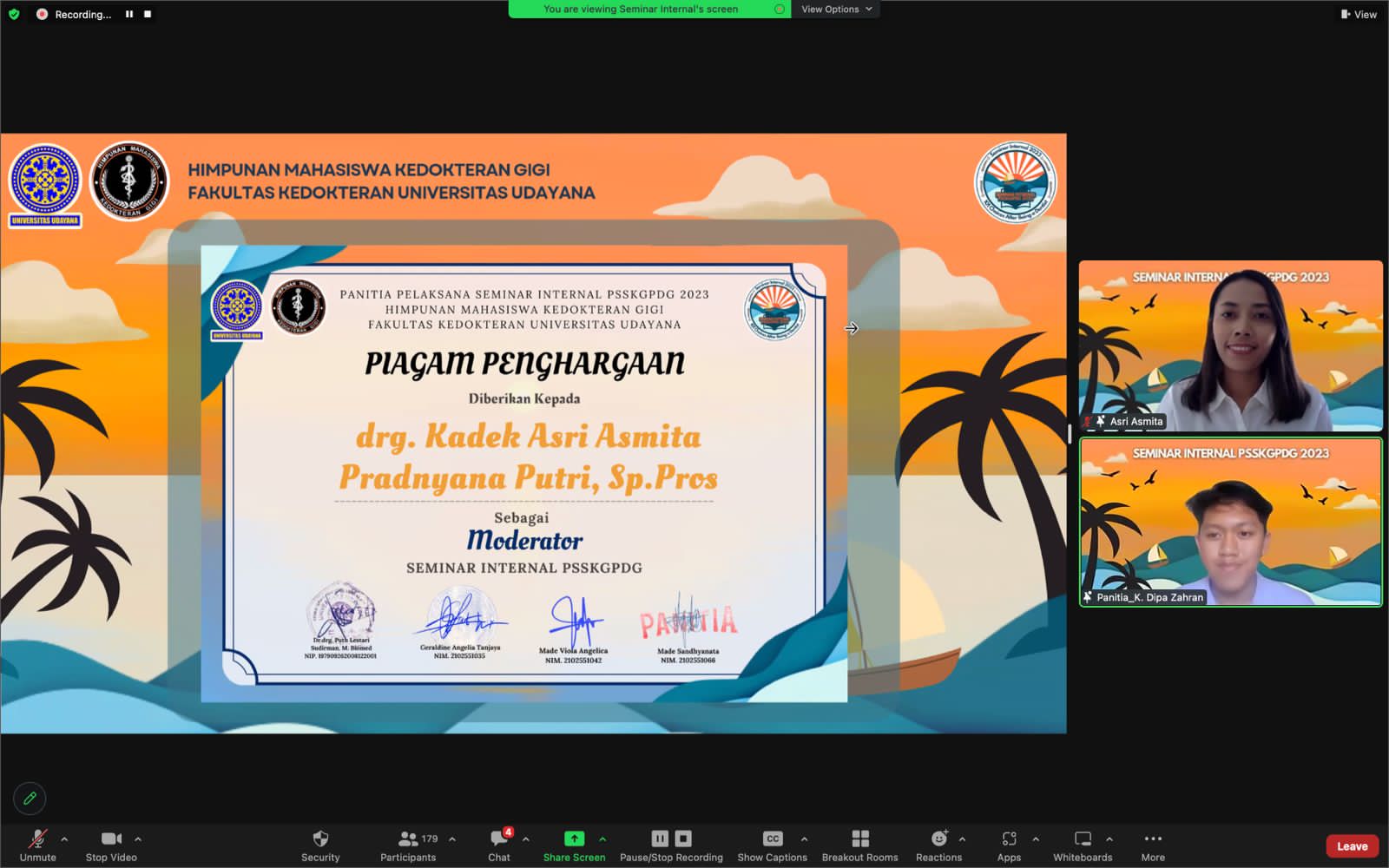Viewport: 1389px width, 868px height.
Task: Stop recording from top-left indicator
Action: coord(148,14)
